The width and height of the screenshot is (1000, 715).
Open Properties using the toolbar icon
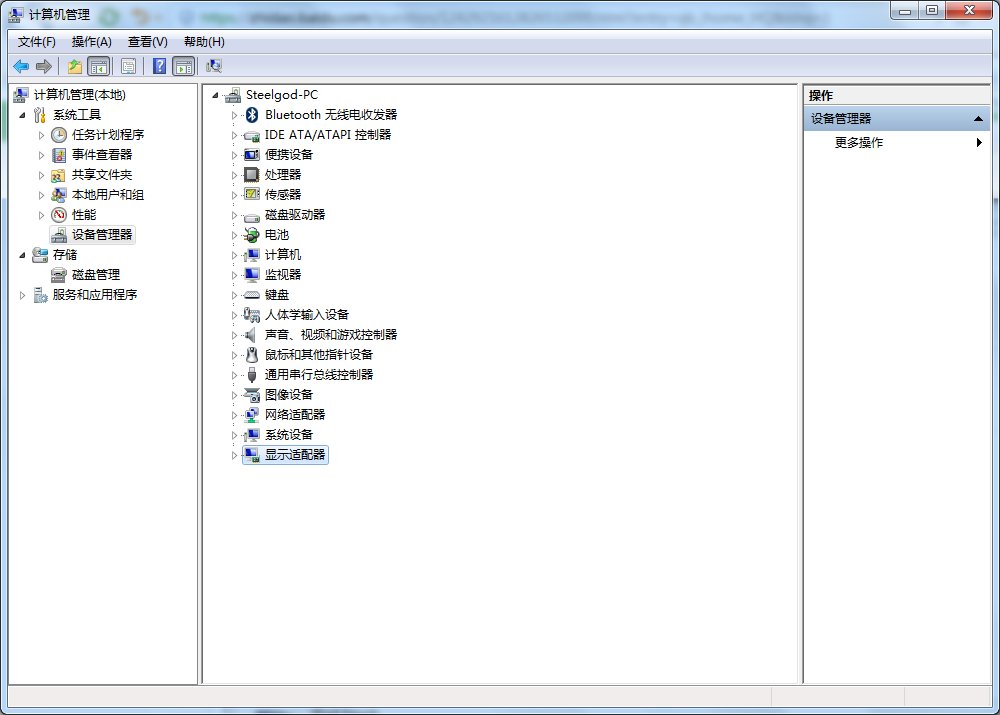tap(129, 66)
